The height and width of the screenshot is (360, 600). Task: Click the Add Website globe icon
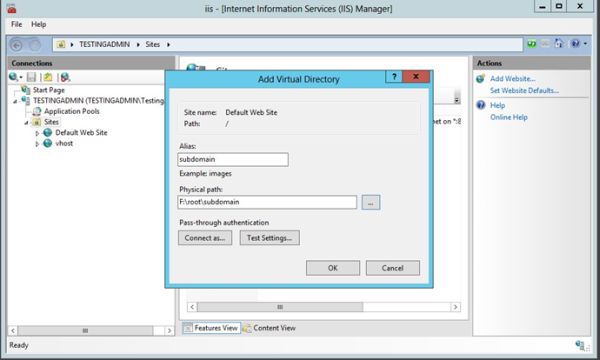tap(481, 79)
